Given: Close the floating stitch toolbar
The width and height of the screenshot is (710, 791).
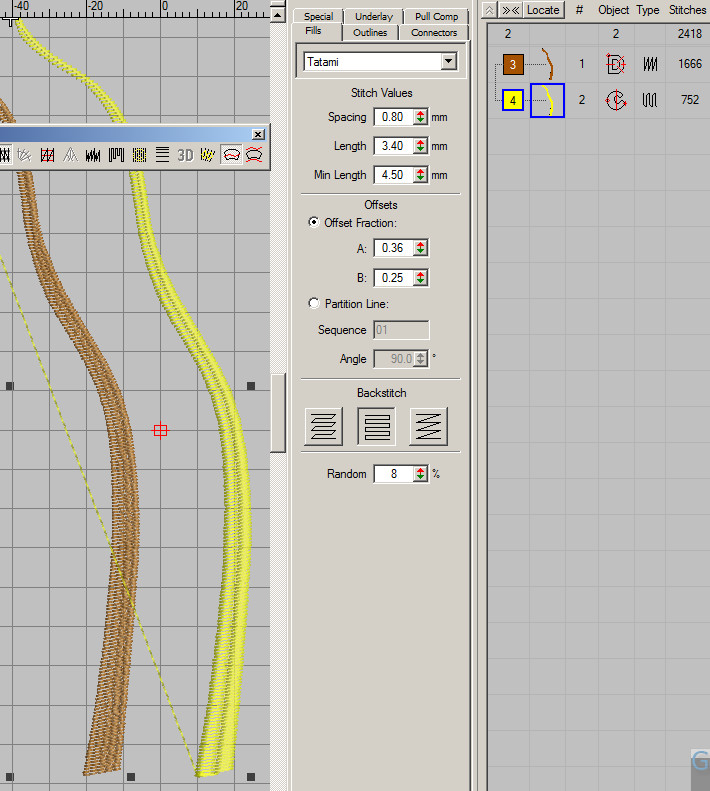Looking at the screenshot, I should pyautogui.click(x=258, y=134).
